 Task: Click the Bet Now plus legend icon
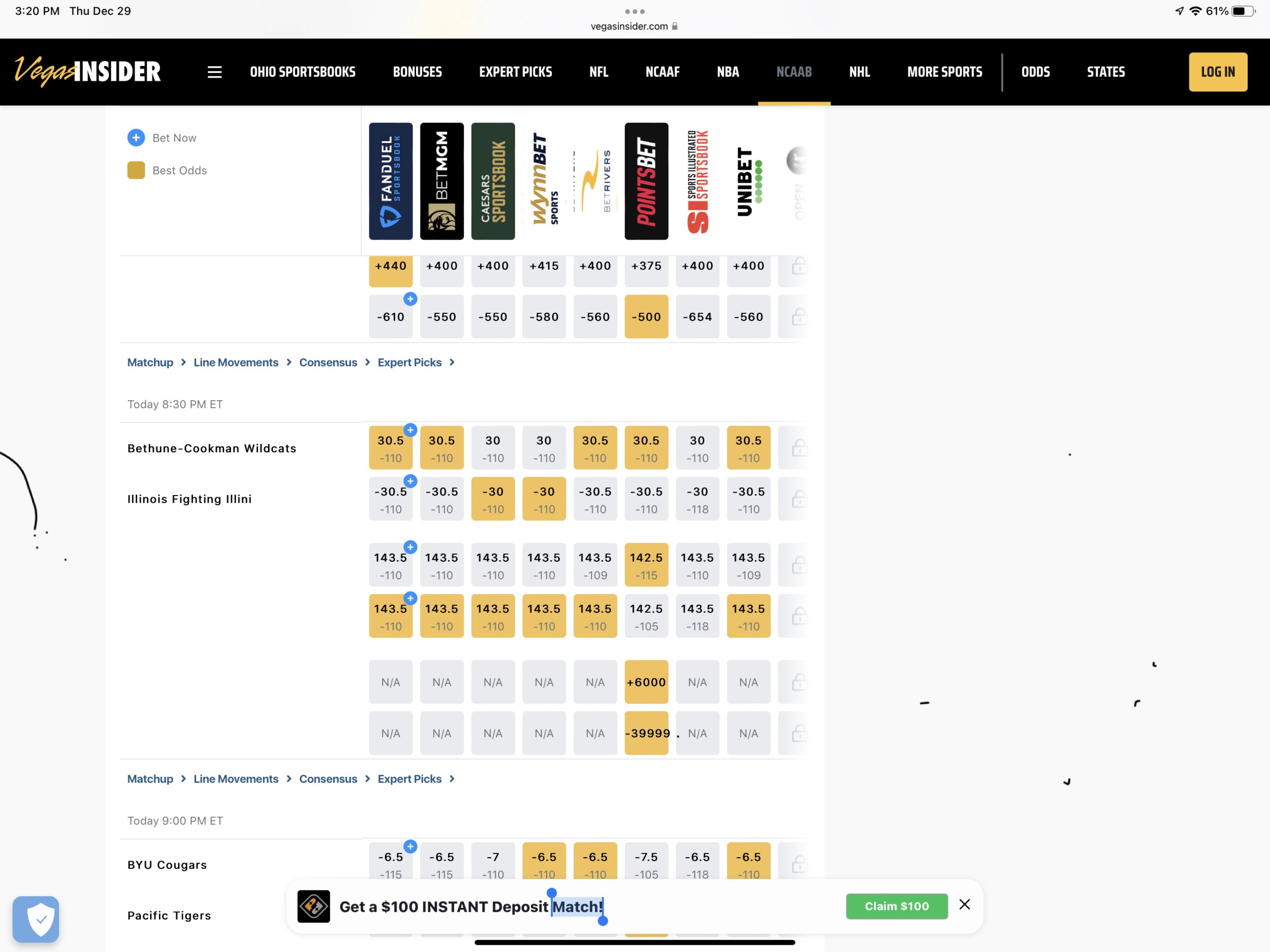[x=136, y=138]
